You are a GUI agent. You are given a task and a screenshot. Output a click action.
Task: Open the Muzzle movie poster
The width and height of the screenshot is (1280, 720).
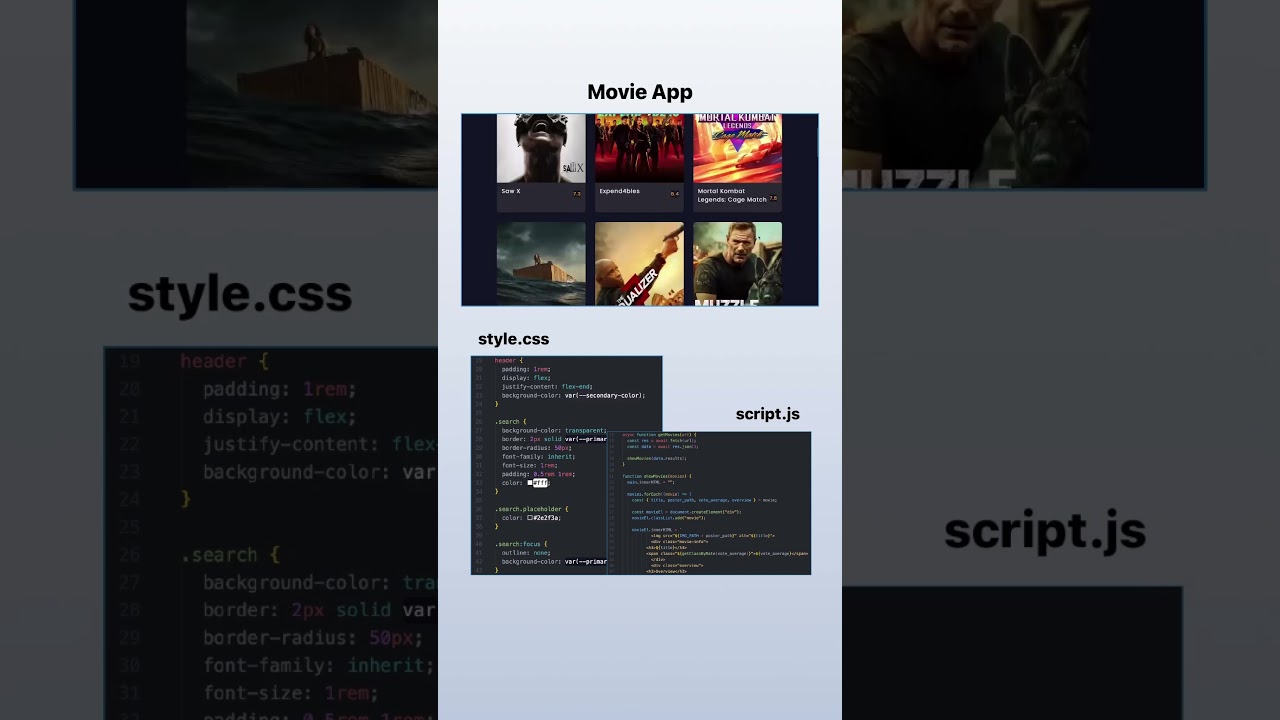[x=737, y=263]
